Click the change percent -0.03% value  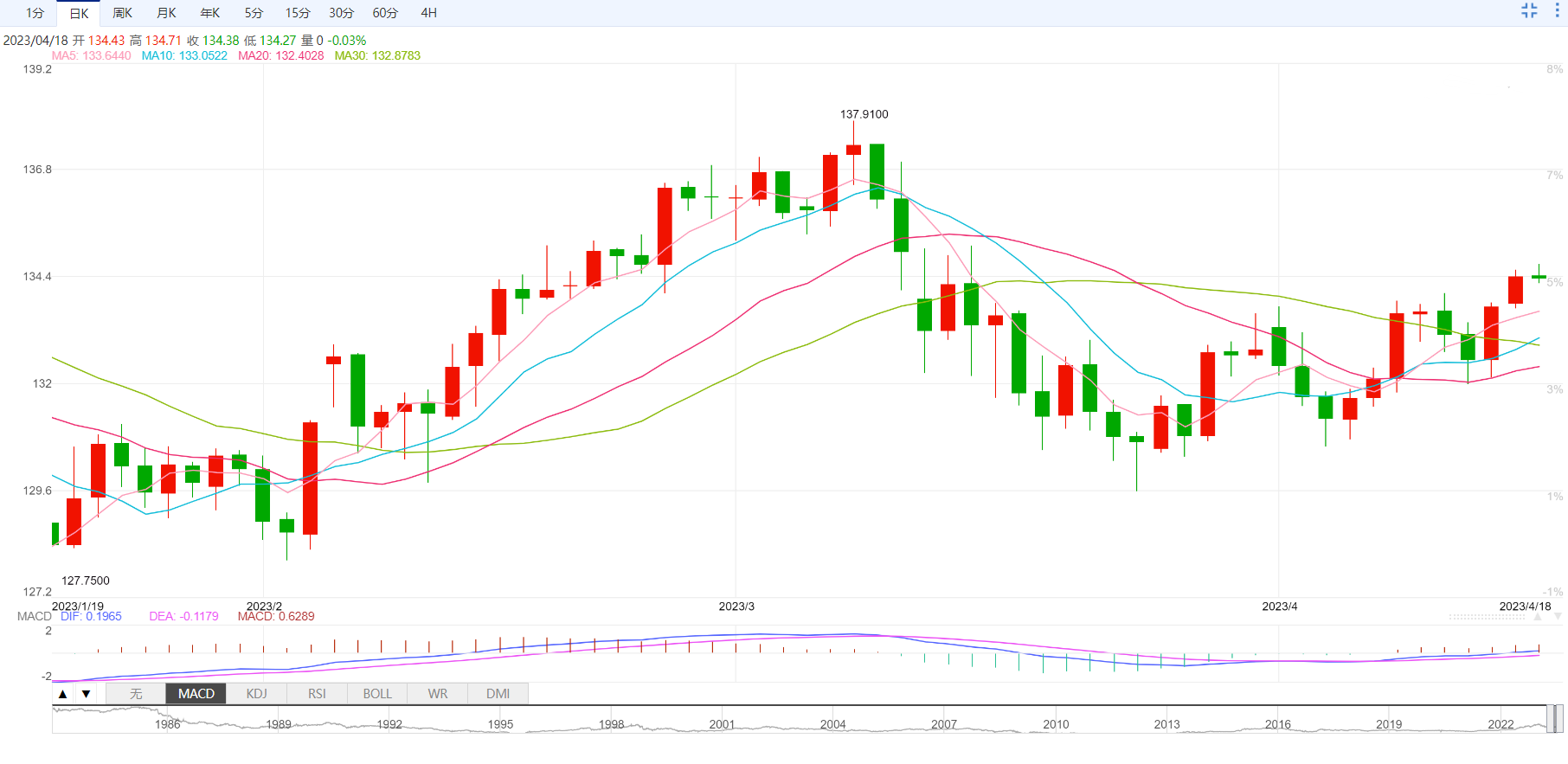pyautogui.click(x=347, y=41)
